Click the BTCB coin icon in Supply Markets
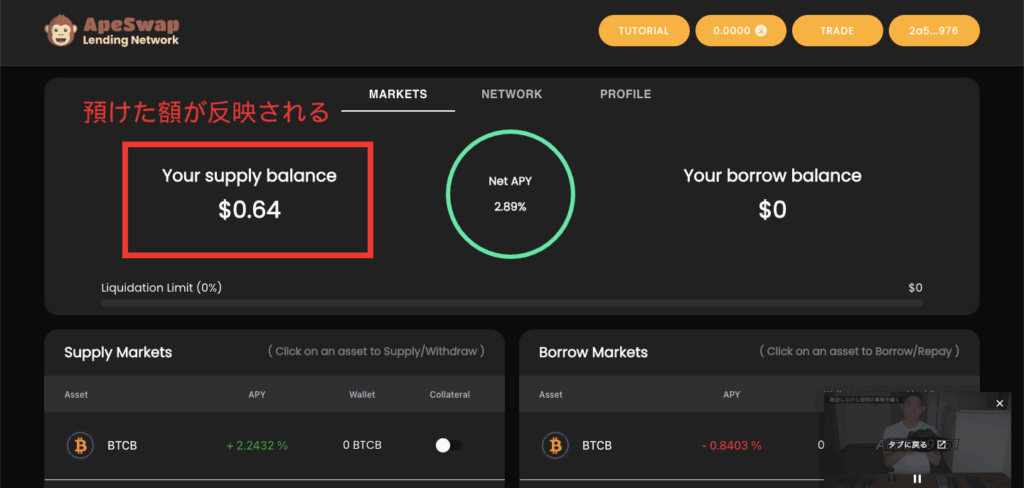The width and height of the screenshot is (1024, 488). tap(78, 445)
